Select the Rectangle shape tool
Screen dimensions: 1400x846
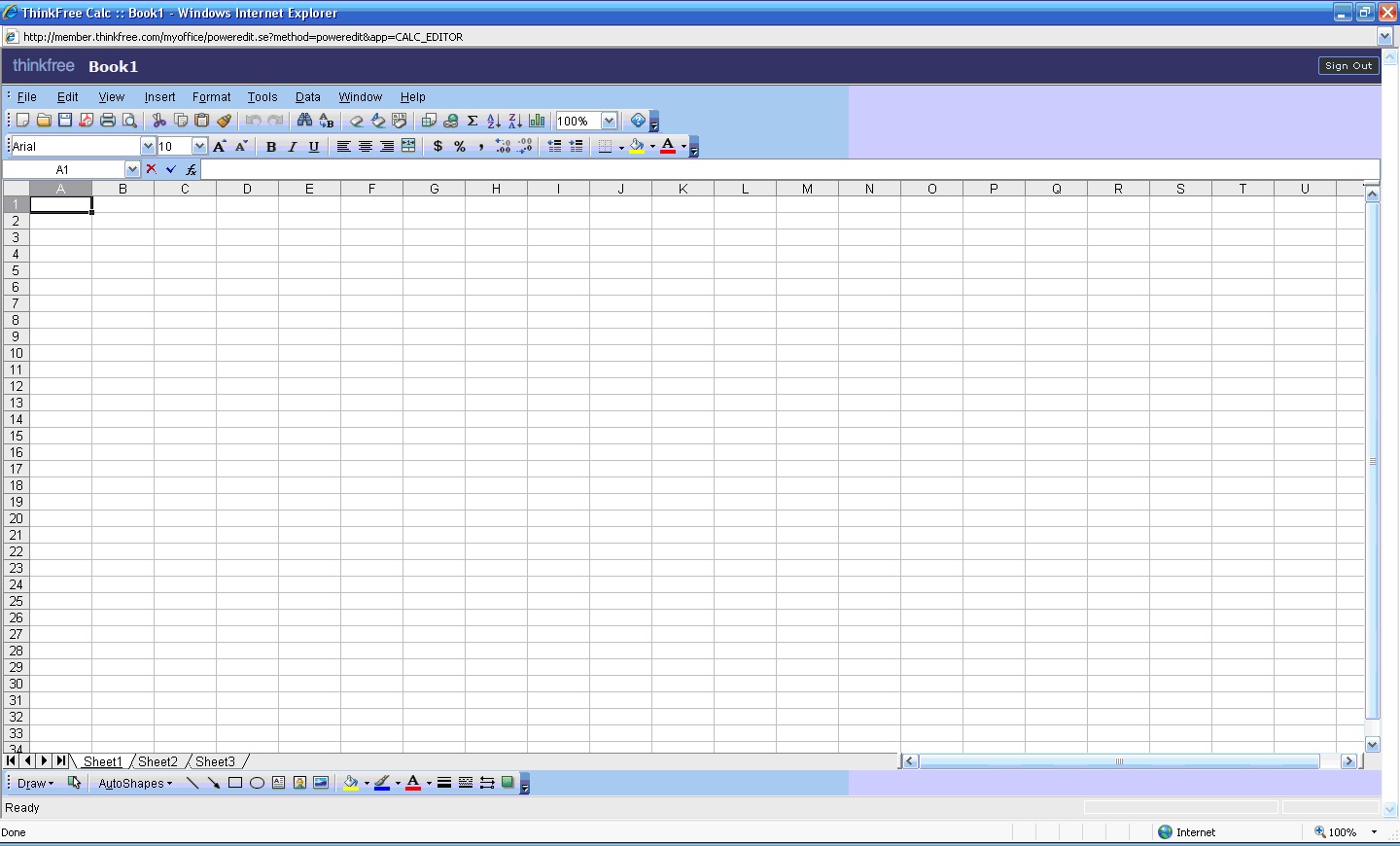pos(235,783)
